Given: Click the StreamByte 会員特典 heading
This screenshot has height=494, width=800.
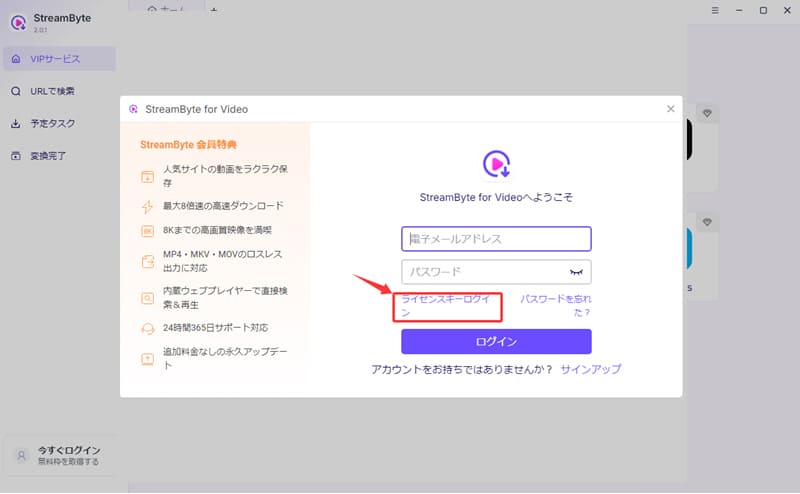Looking at the screenshot, I should [188, 145].
